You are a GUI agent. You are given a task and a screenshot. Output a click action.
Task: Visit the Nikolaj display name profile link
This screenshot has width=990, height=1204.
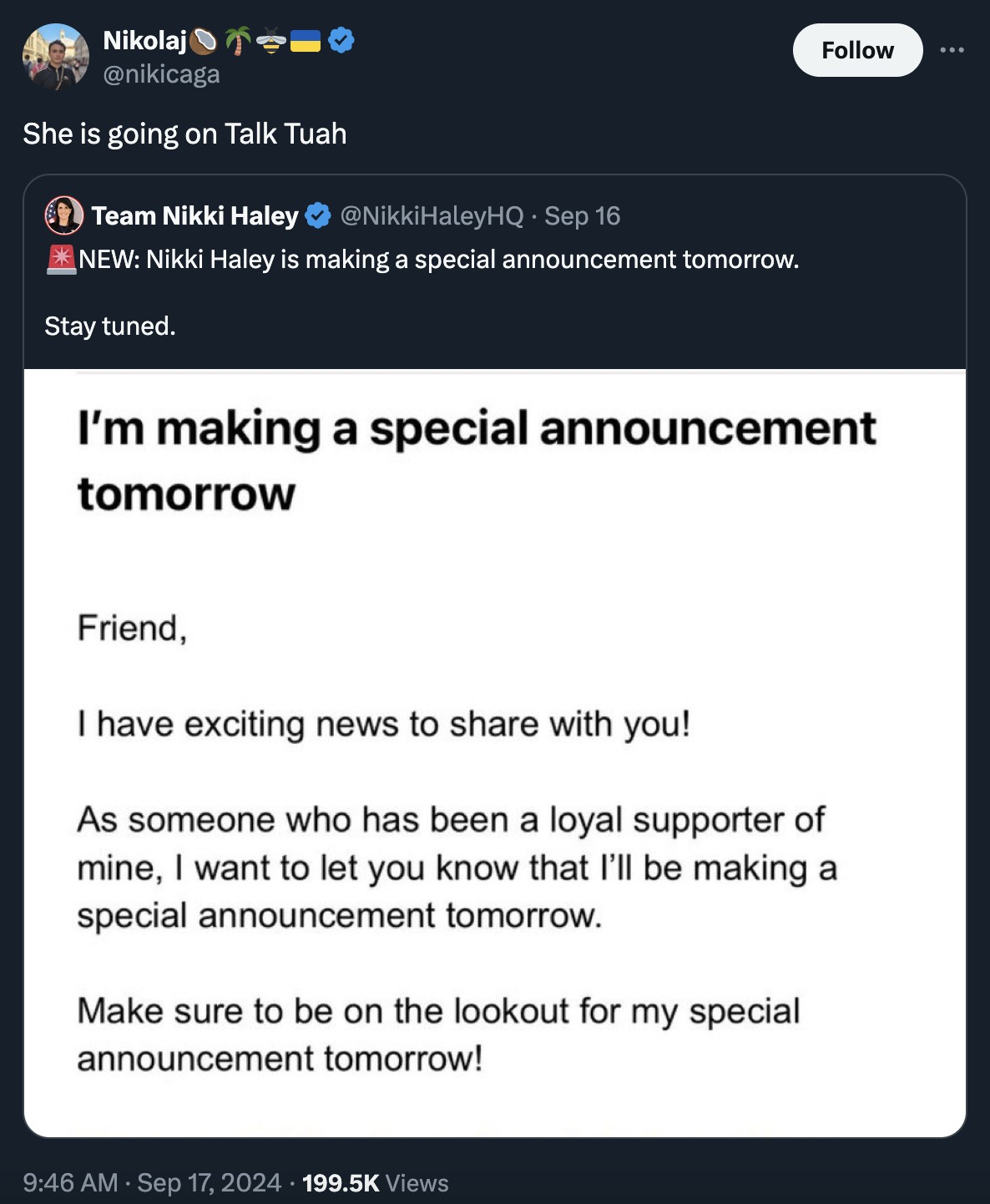coord(144,40)
